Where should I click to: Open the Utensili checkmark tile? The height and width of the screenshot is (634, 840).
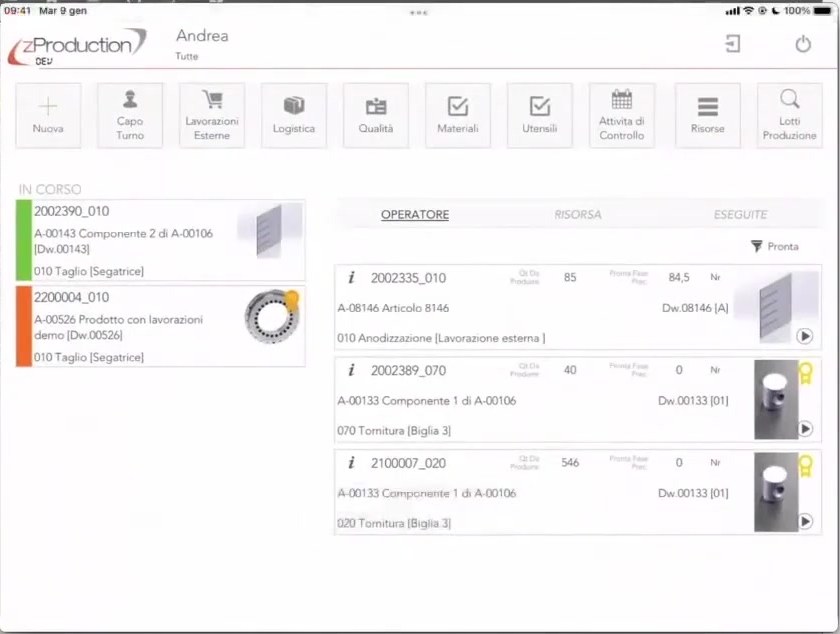pos(540,115)
